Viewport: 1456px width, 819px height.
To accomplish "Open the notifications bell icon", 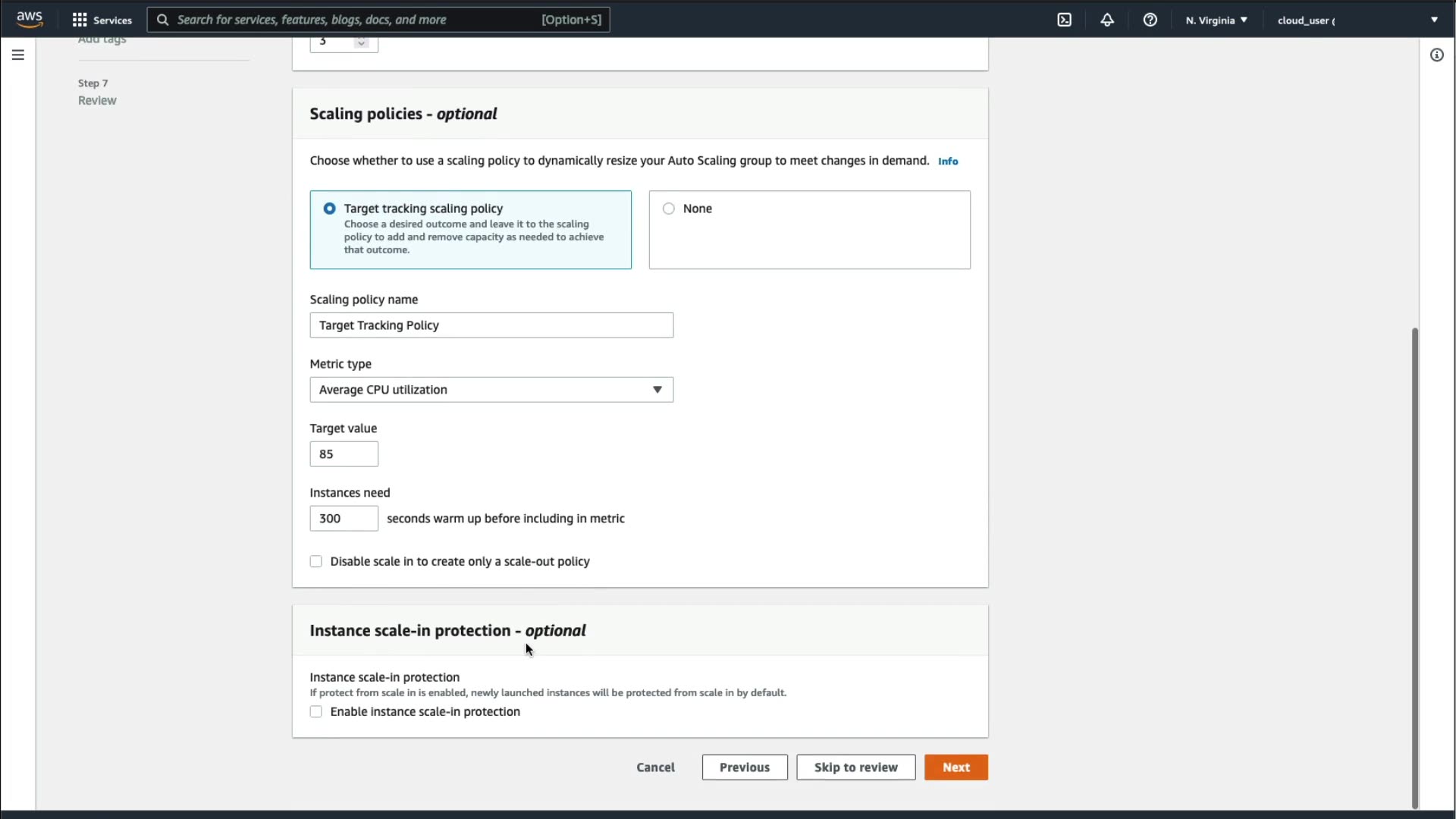I will [x=1107, y=20].
